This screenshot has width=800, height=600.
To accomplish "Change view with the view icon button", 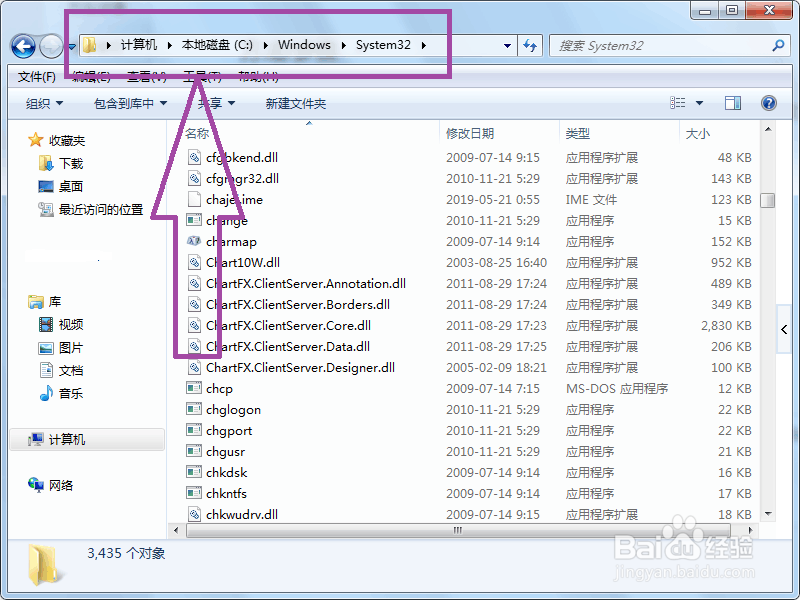I will [x=678, y=103].
